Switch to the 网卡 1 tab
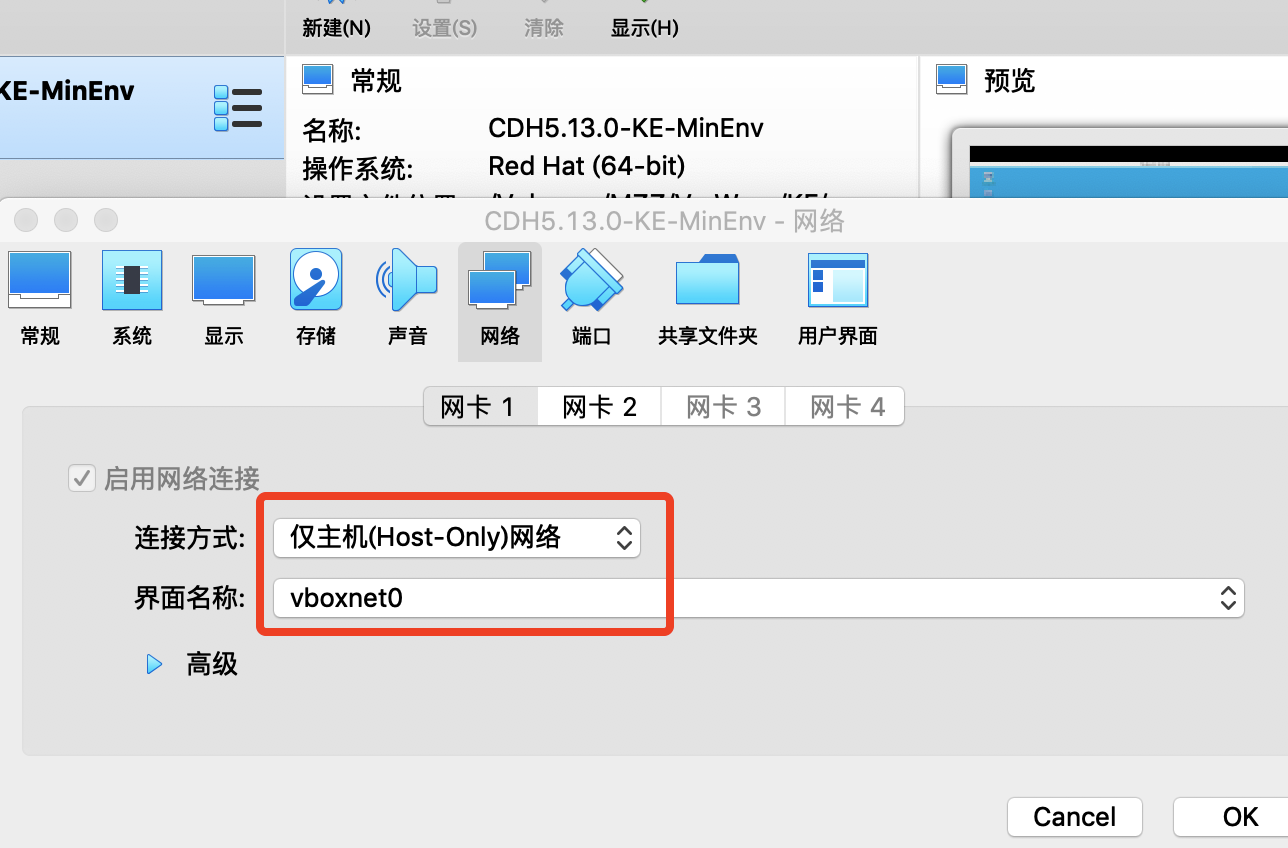 tap(478, 407)
